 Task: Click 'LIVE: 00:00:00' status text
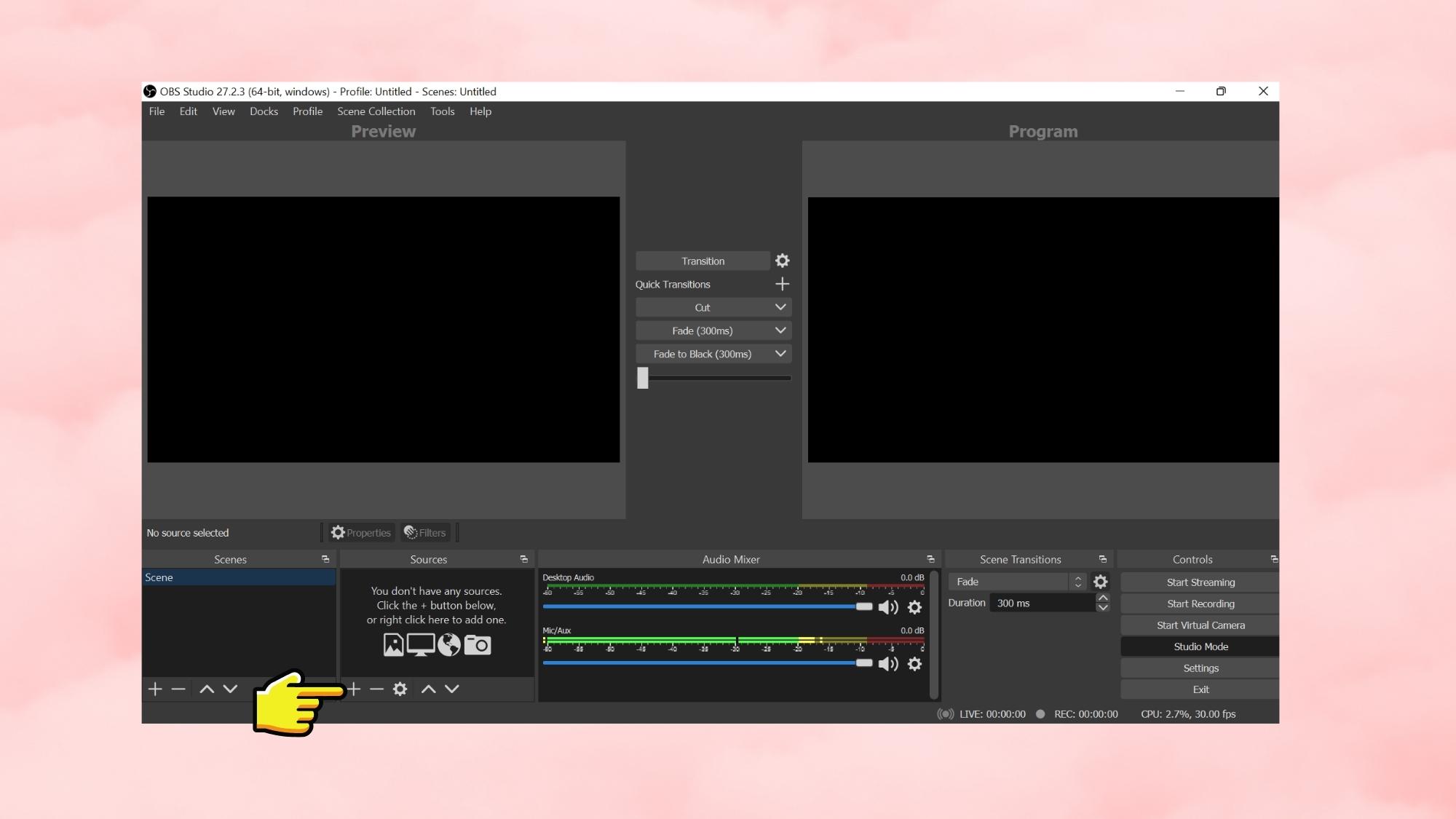[x=992, y=714]
